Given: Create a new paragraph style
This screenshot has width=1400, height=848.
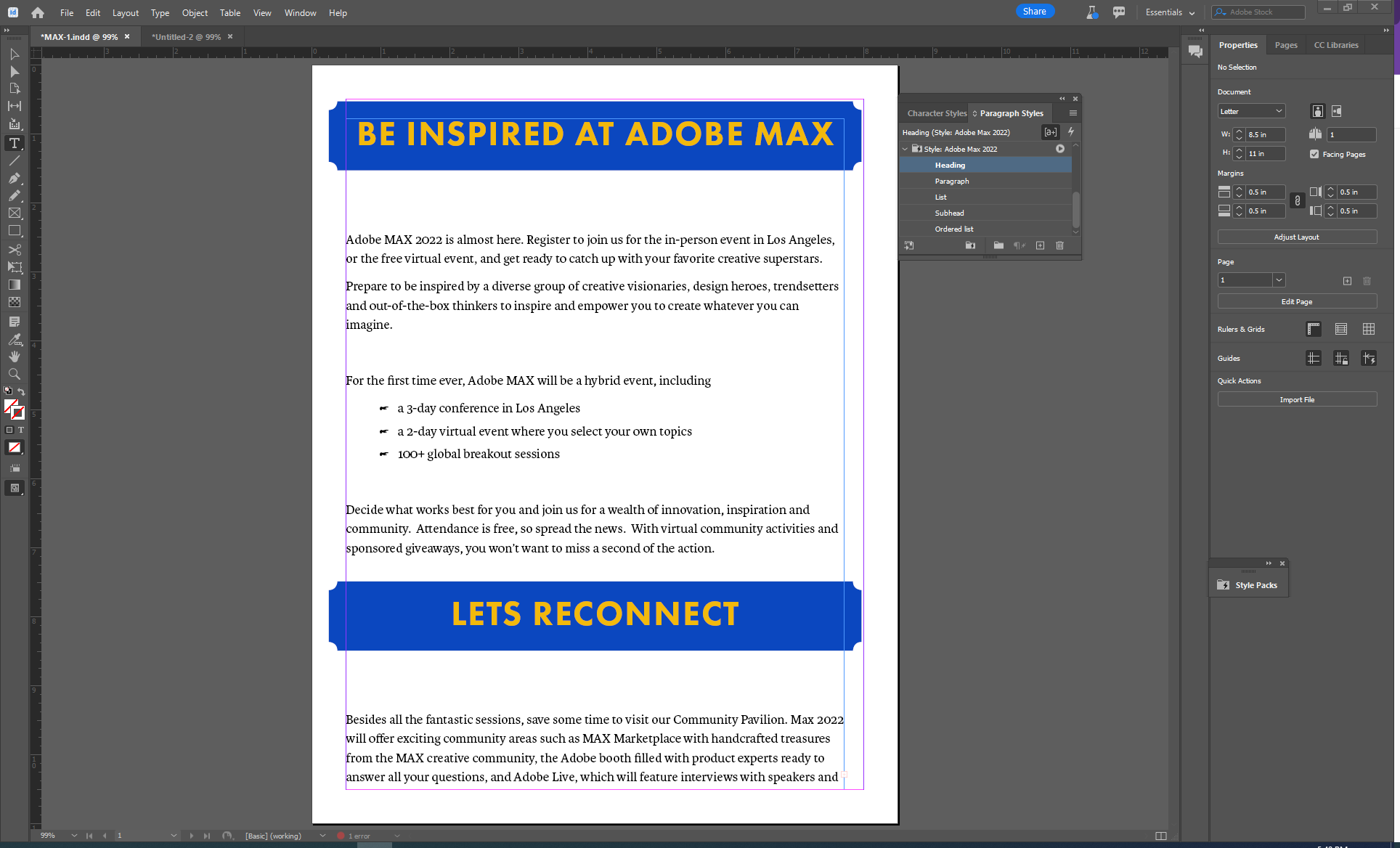Looking at the screenshot, I should pyautogui.click(x=1040, y=245).
